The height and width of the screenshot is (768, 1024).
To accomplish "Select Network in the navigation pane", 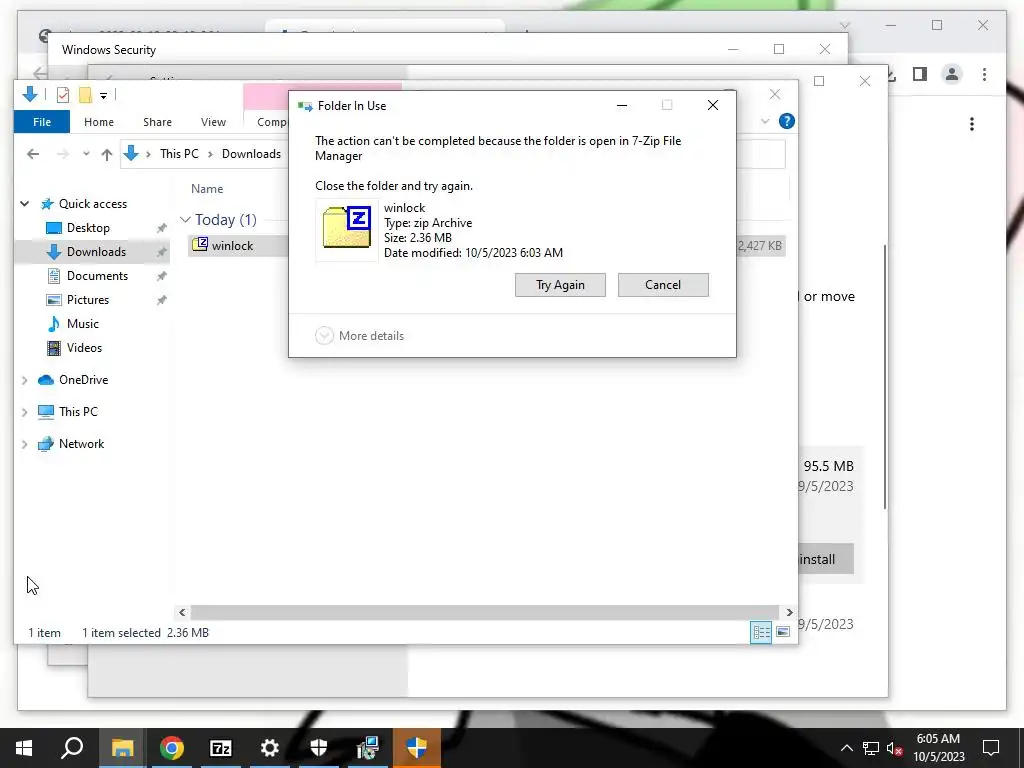I will click(x=81, y=444).
